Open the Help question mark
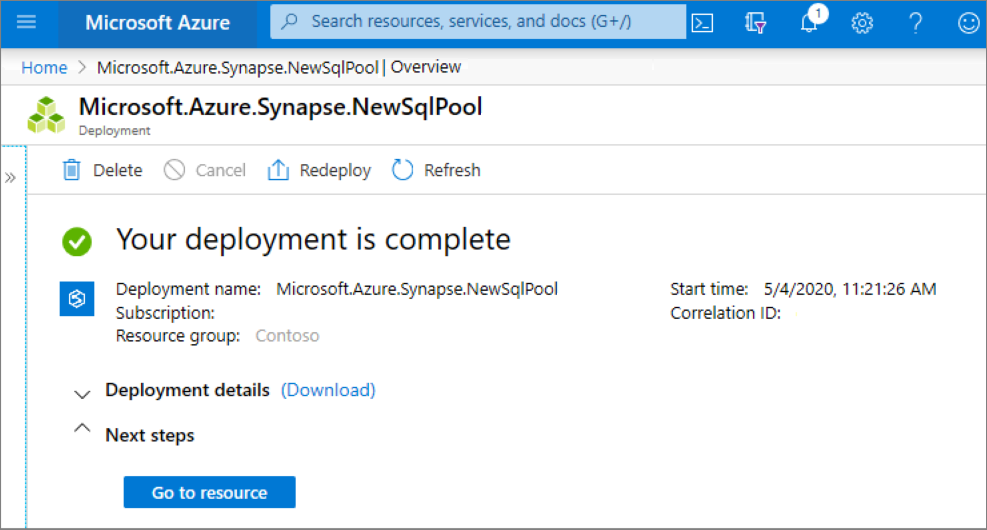The width and height of the screenshot is (987, 530). tap(915, 22)
